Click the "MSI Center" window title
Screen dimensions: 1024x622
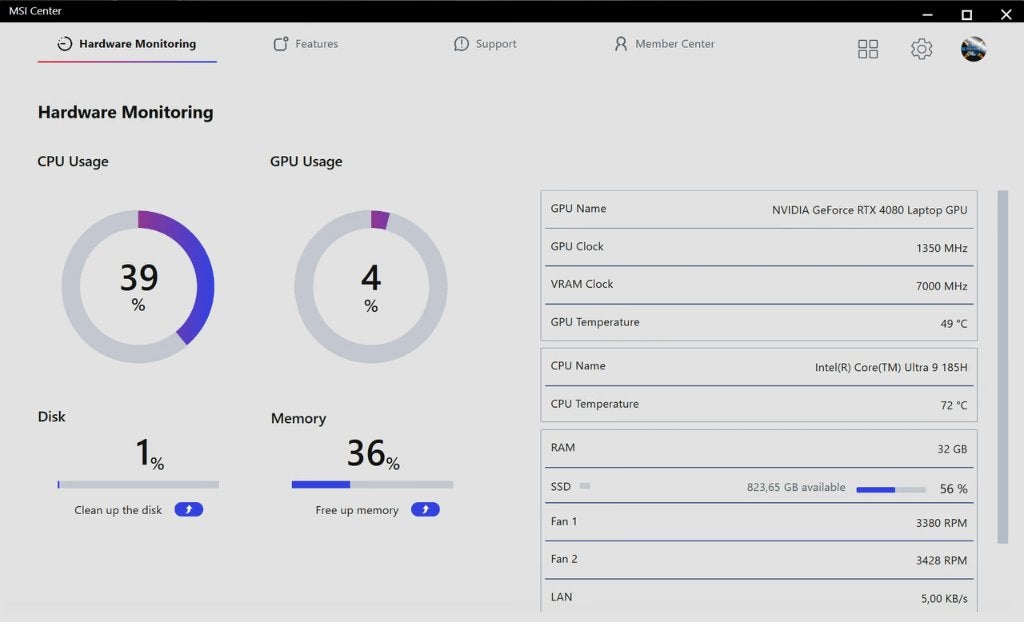35,11
